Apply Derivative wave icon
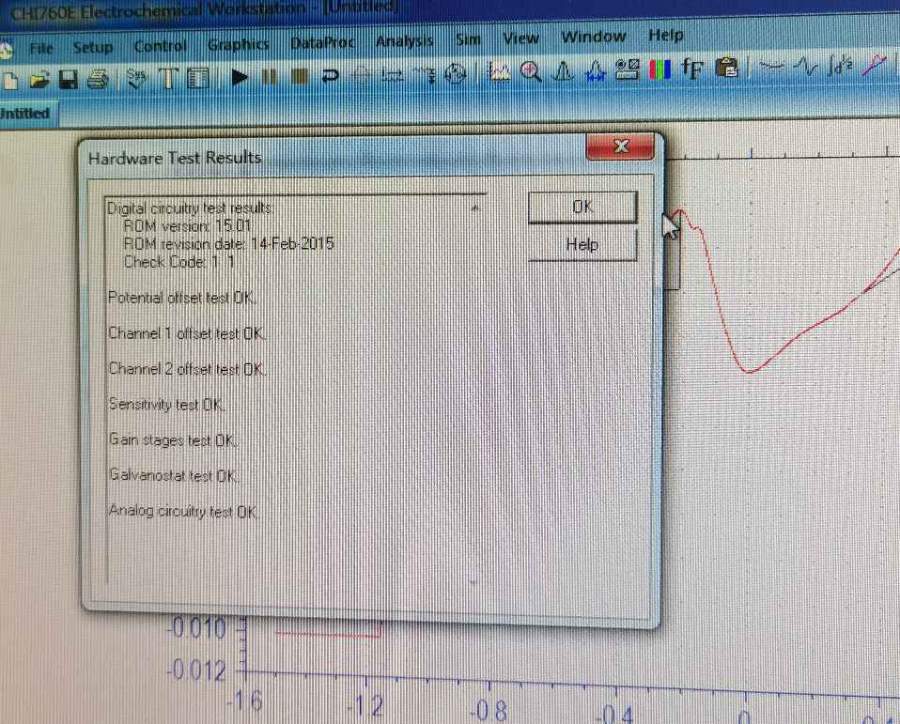900x724 pixels. 806,67
